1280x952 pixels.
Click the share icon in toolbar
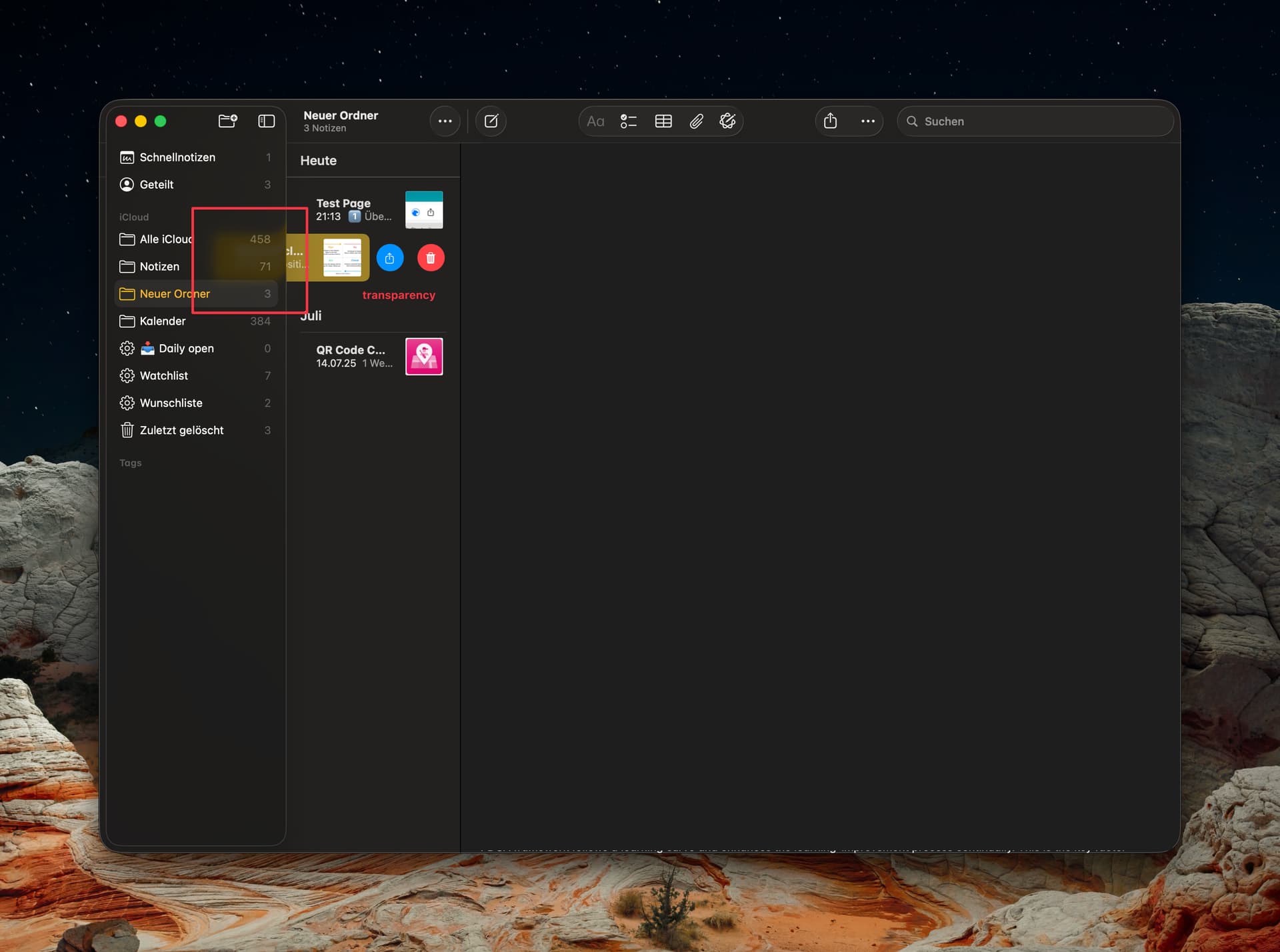[x=830, y=121]
